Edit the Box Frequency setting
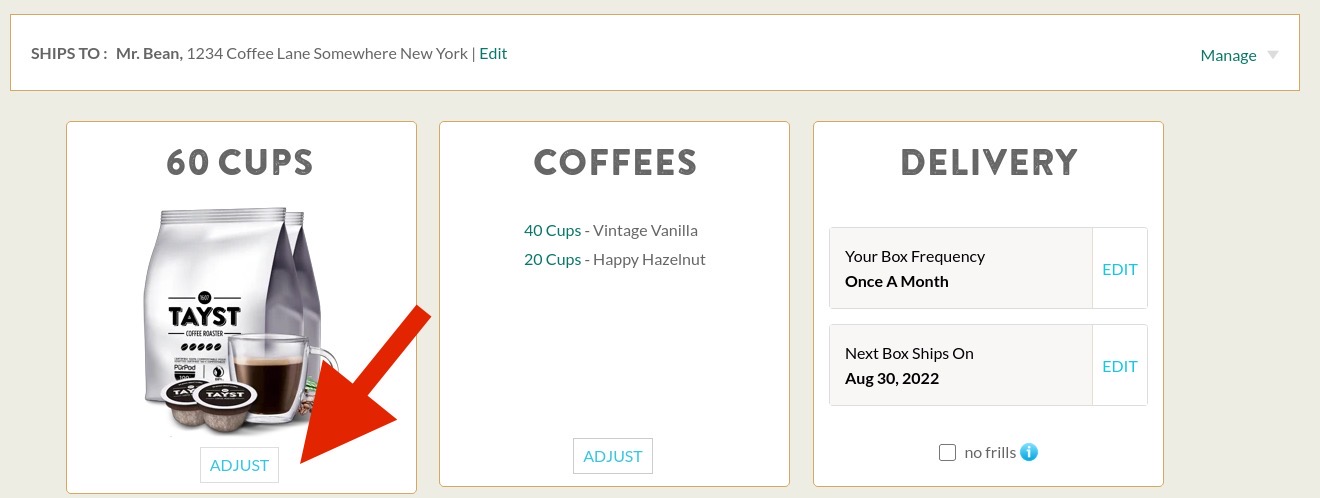1320x498 pixels. (x=1119, y=269)
